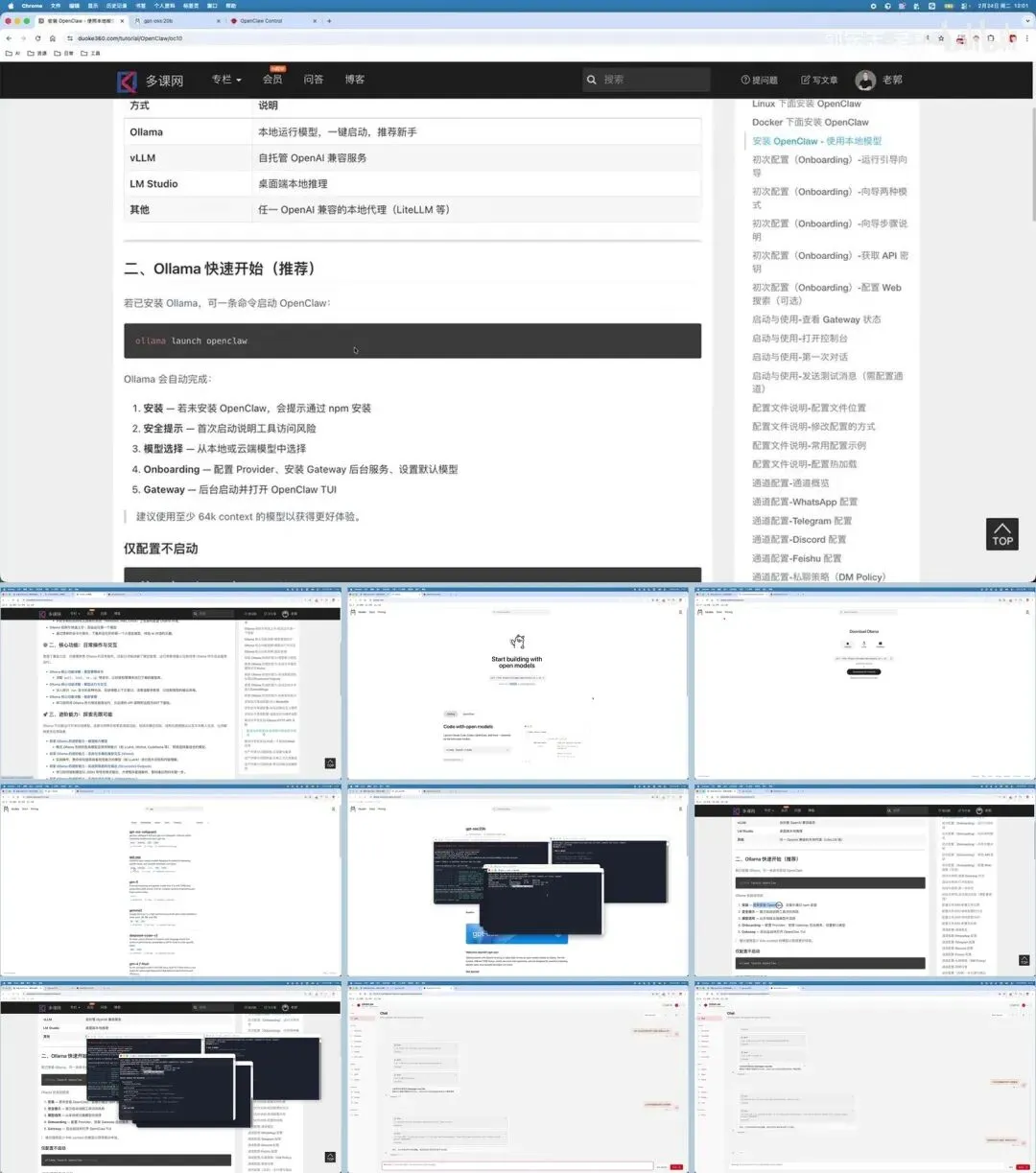
Task: Click the 老郭 user avatar
Action: click(x=865, y=80)
